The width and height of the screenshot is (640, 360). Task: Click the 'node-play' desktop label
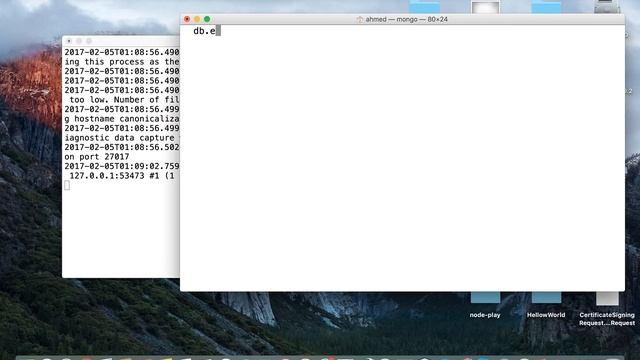click(x=485, y=315)
